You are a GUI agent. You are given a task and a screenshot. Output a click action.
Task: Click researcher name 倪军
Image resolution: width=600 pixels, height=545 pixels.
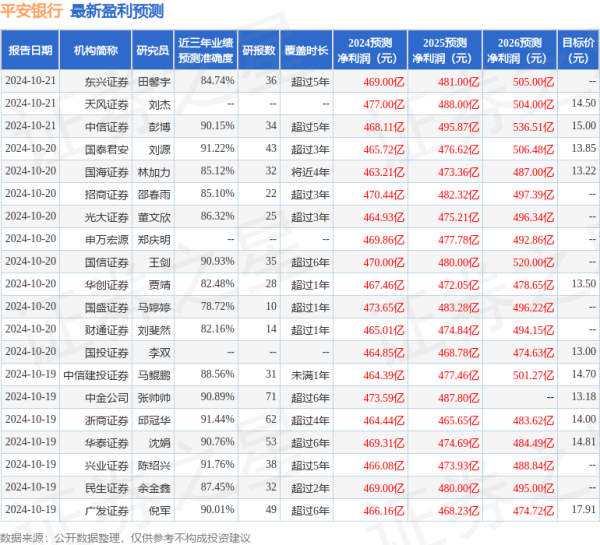tap(160, 511)
